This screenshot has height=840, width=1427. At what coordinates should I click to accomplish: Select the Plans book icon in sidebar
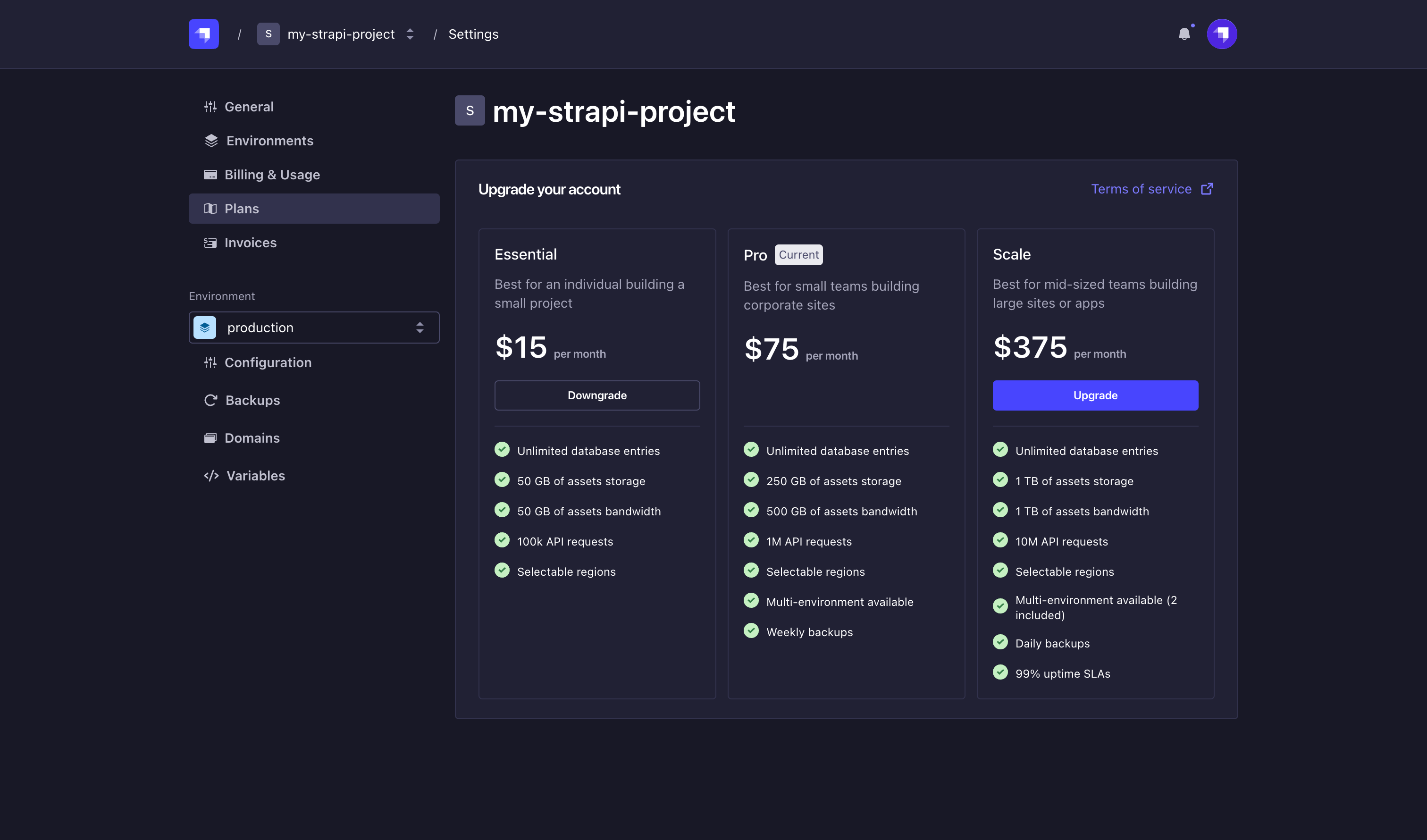click(x=210, y=209)
